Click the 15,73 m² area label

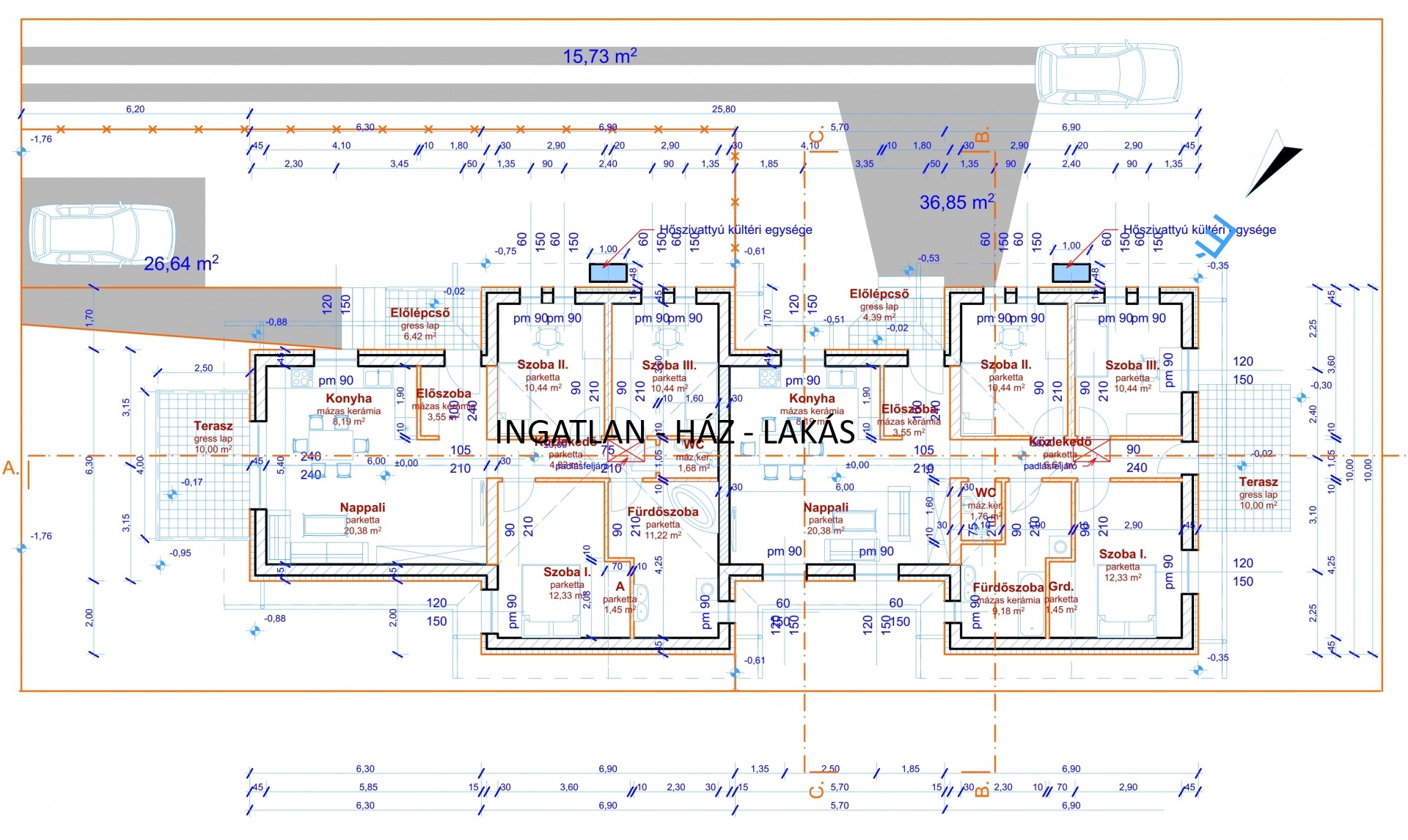[x=599, y=56]
